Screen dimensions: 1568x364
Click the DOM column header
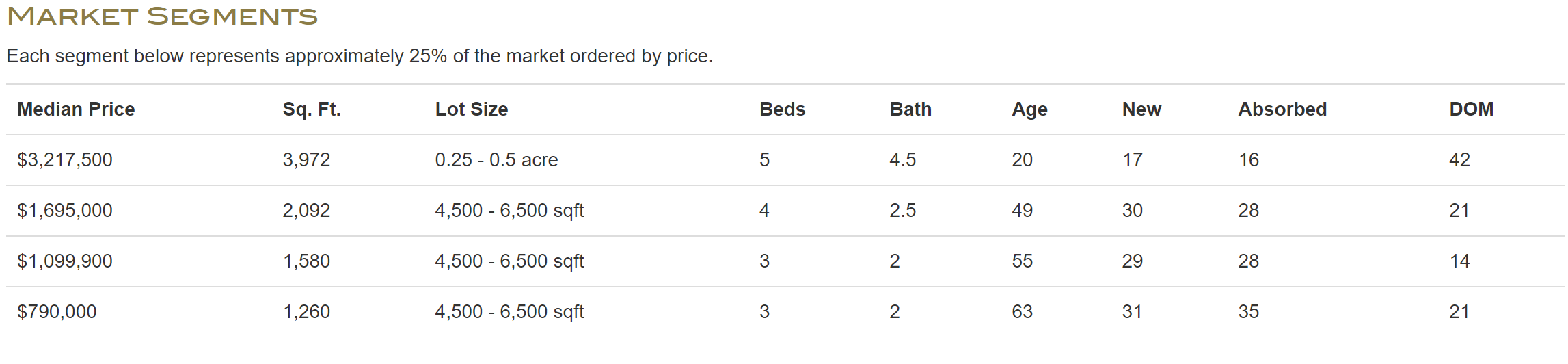pos(1471,109)
